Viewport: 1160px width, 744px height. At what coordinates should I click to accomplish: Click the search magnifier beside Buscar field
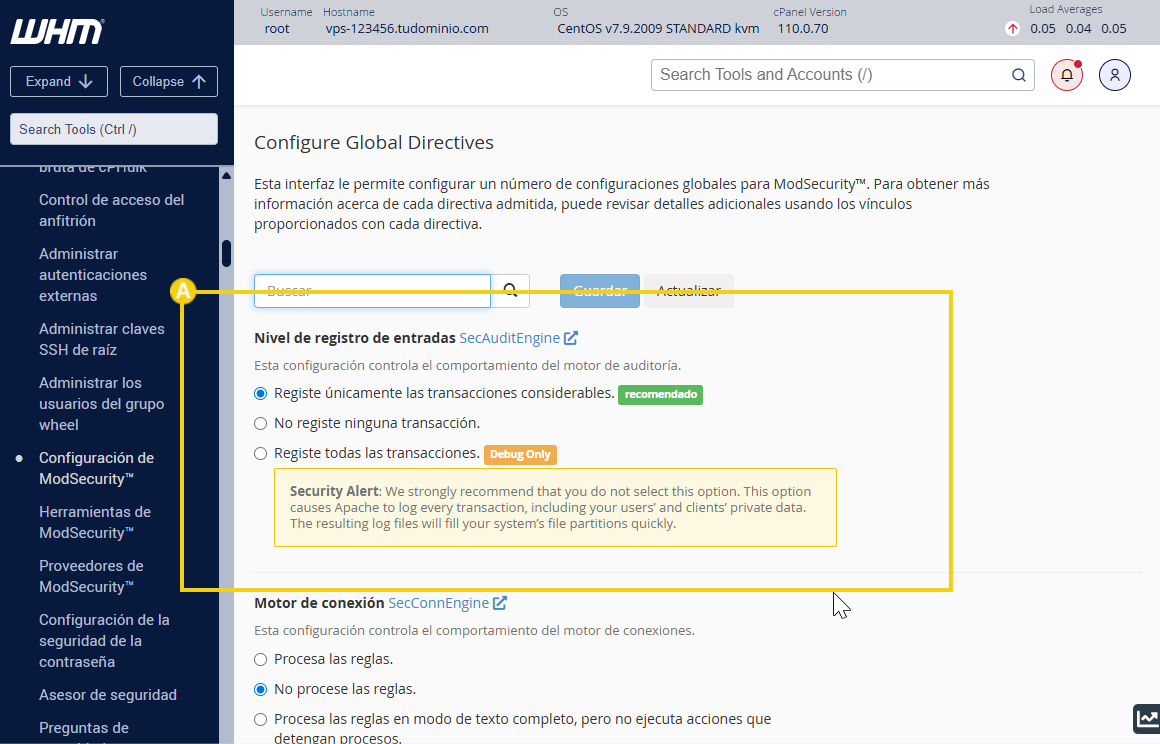coord(510,291)
